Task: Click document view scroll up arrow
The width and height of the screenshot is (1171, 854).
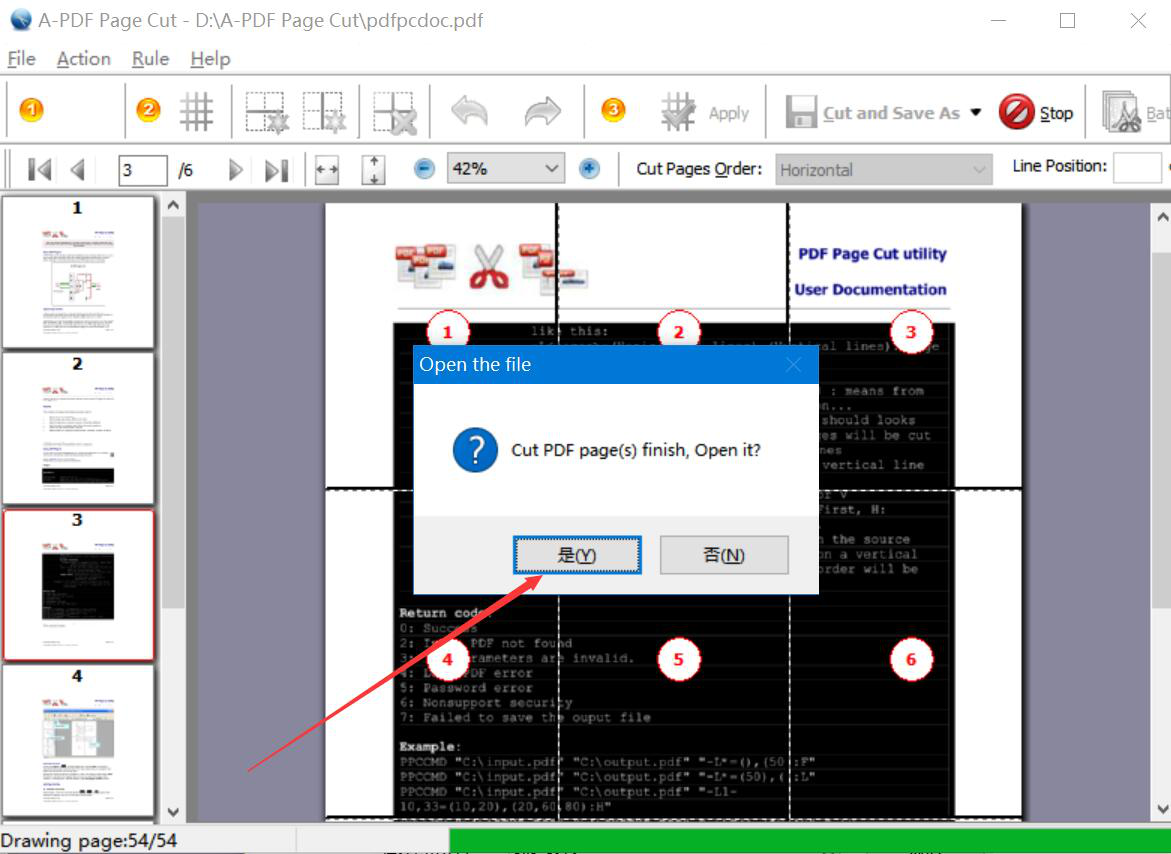Action: (1162, 217)
